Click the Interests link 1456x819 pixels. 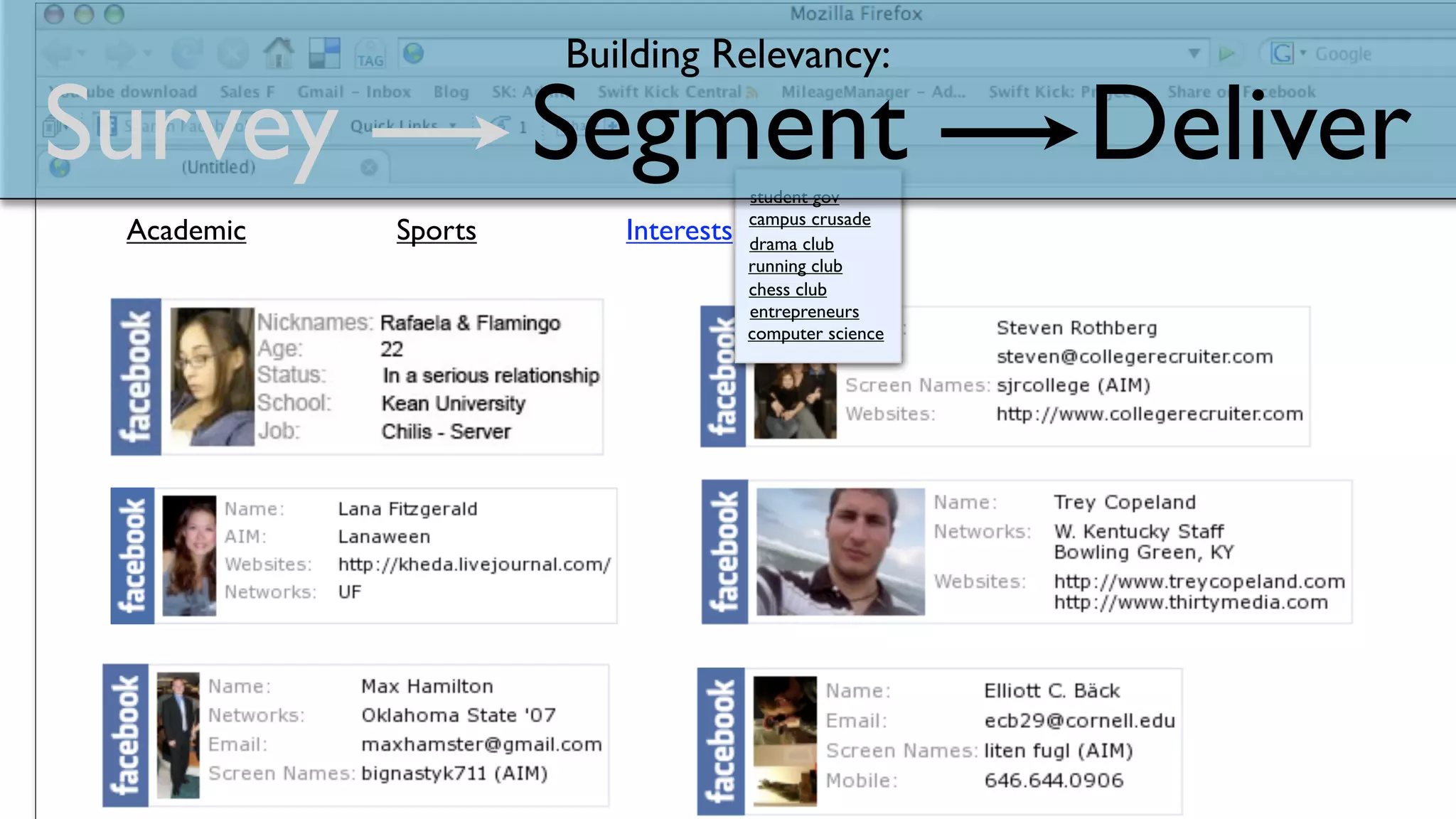(x=679, y=230)
